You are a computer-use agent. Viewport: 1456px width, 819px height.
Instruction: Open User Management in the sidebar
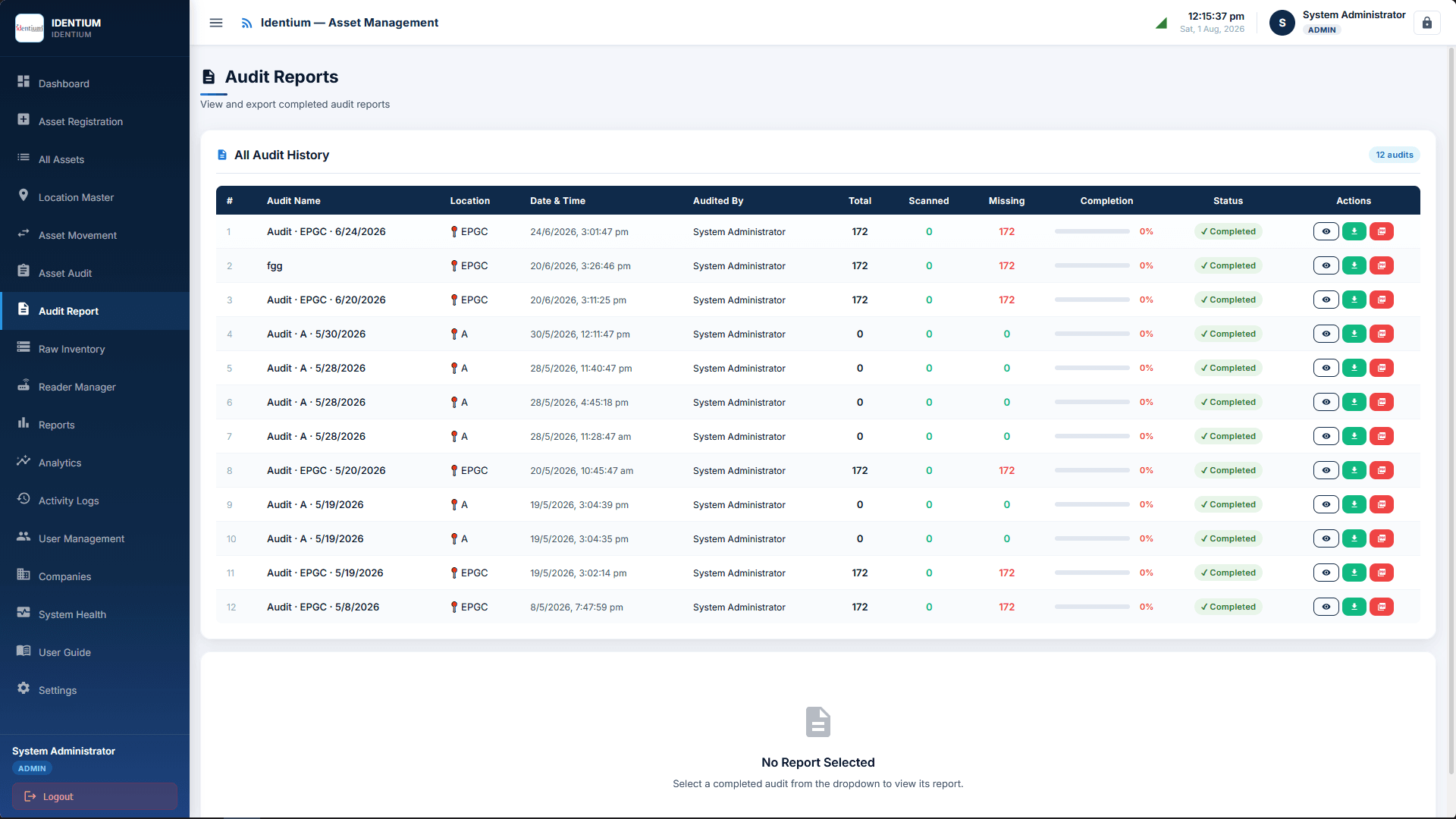95,538
